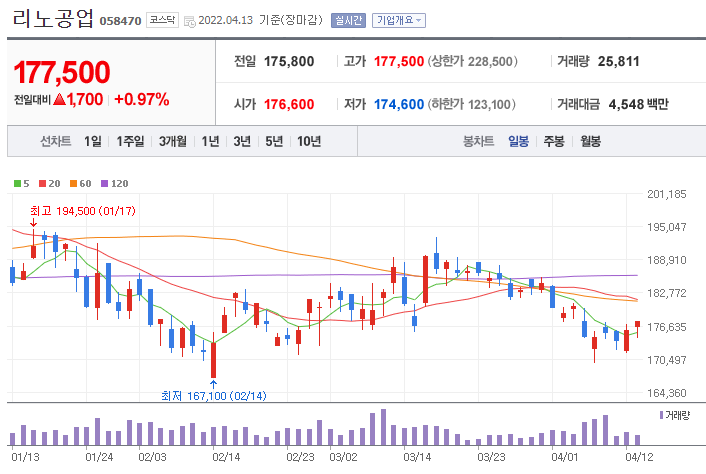Open the 기업개요 dropdown

pos(398,20)
